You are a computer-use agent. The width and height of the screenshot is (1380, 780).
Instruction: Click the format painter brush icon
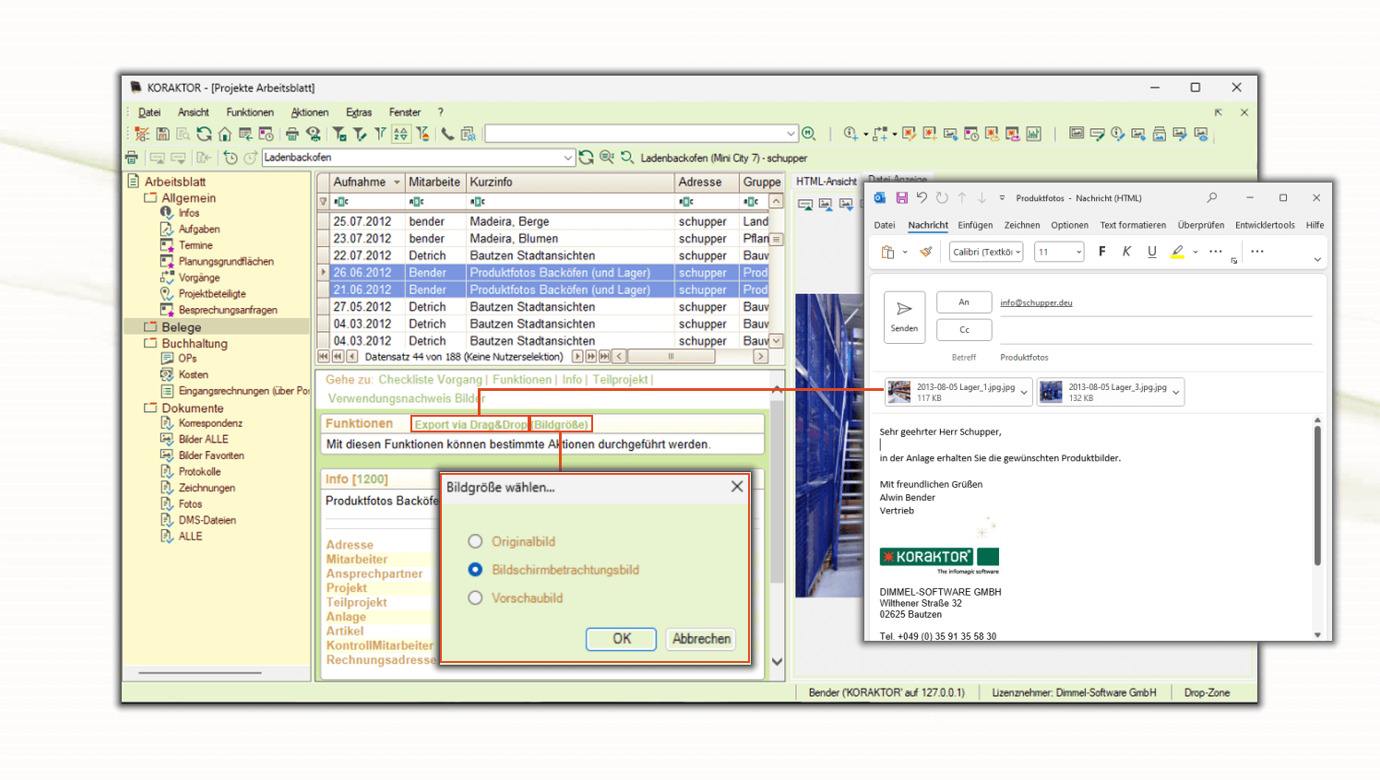(x=926, y=252)
